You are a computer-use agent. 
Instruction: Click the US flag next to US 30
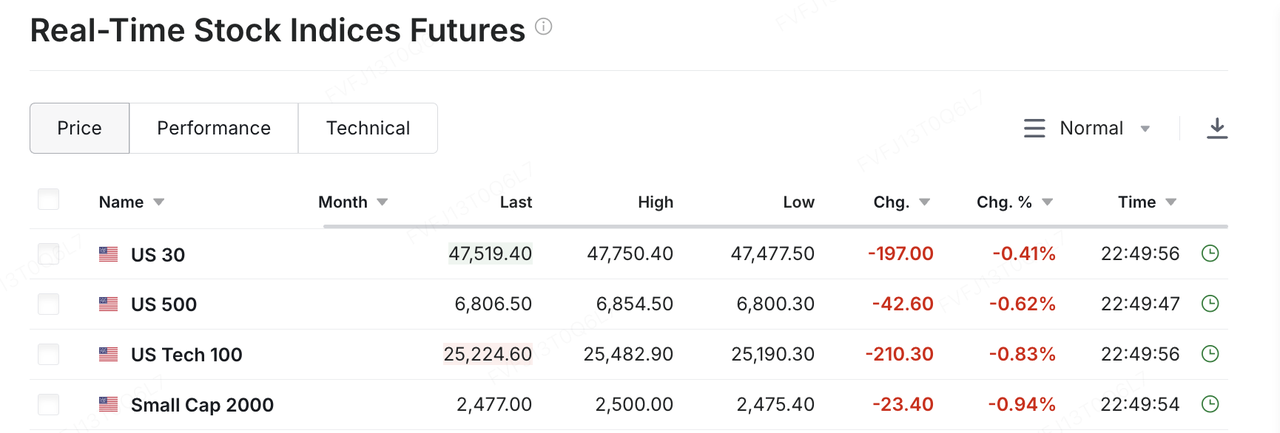coord(108,255)
